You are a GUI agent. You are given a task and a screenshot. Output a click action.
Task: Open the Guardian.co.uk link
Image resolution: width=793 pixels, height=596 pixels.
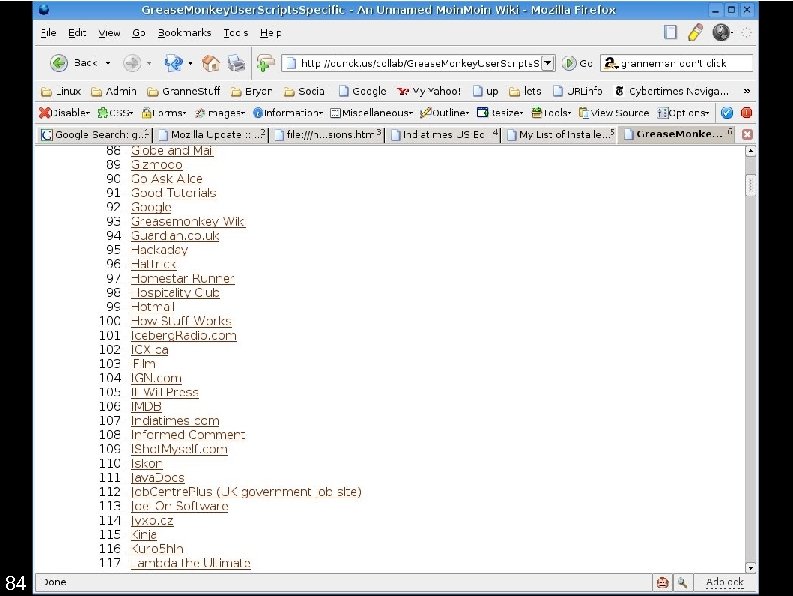click(175, 236)
